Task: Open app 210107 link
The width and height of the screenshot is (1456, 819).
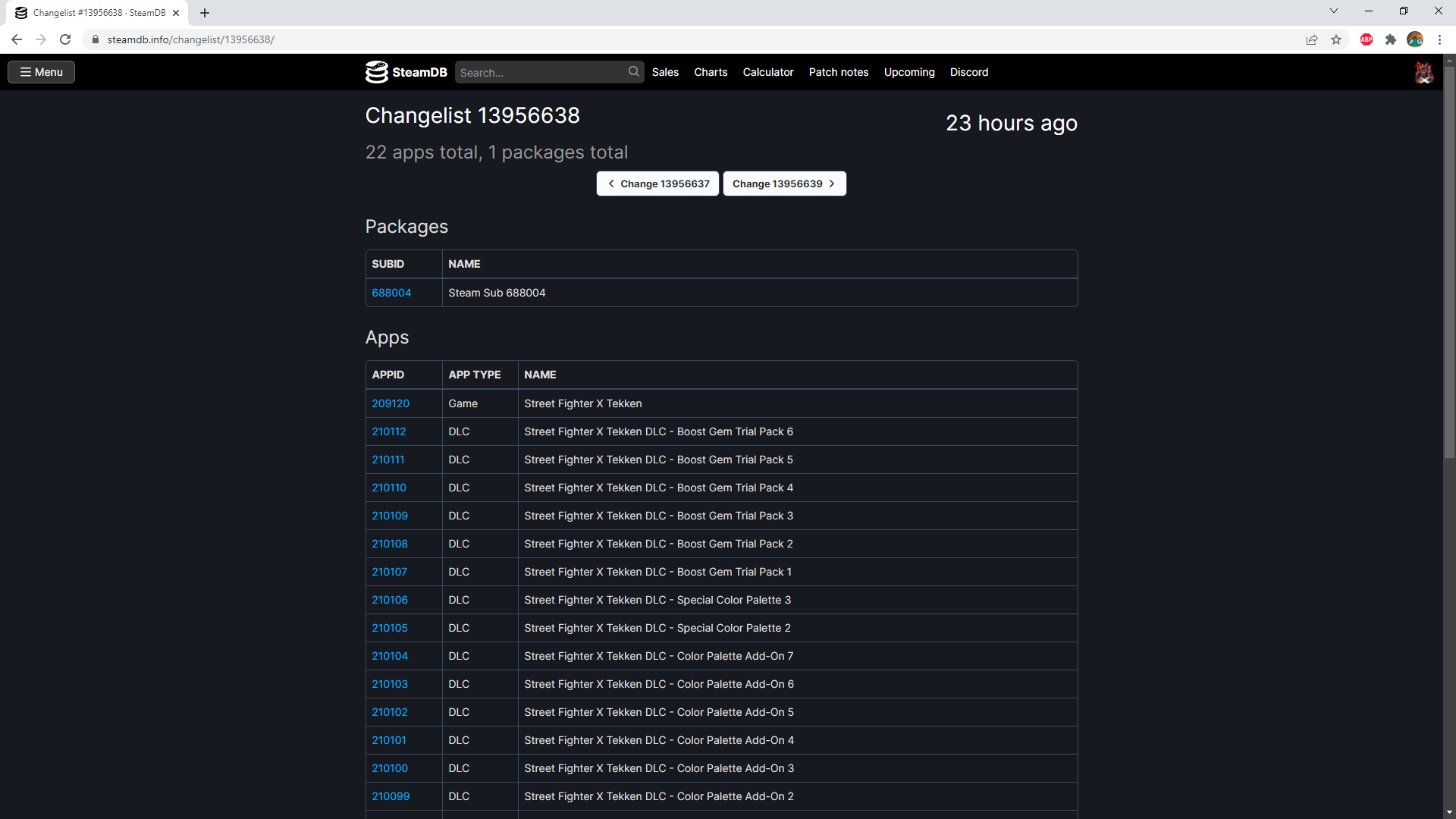Action: [390, 572]
